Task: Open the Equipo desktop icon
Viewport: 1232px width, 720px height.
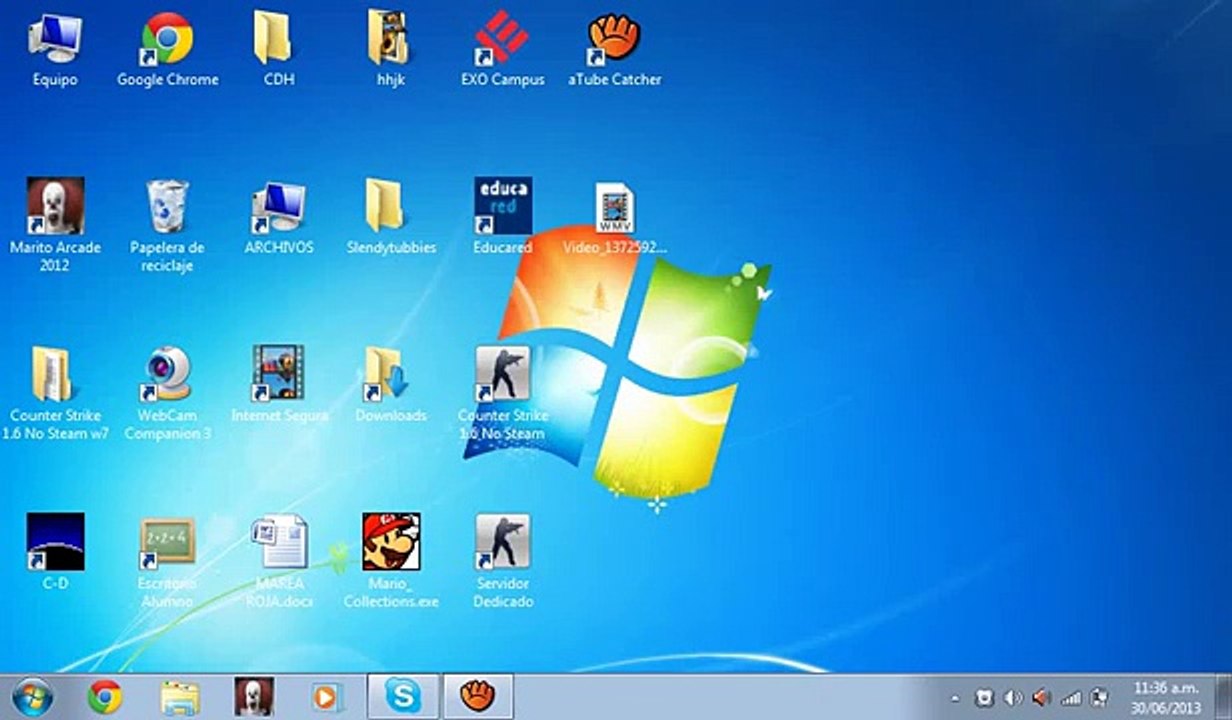Action: (55, 50)
